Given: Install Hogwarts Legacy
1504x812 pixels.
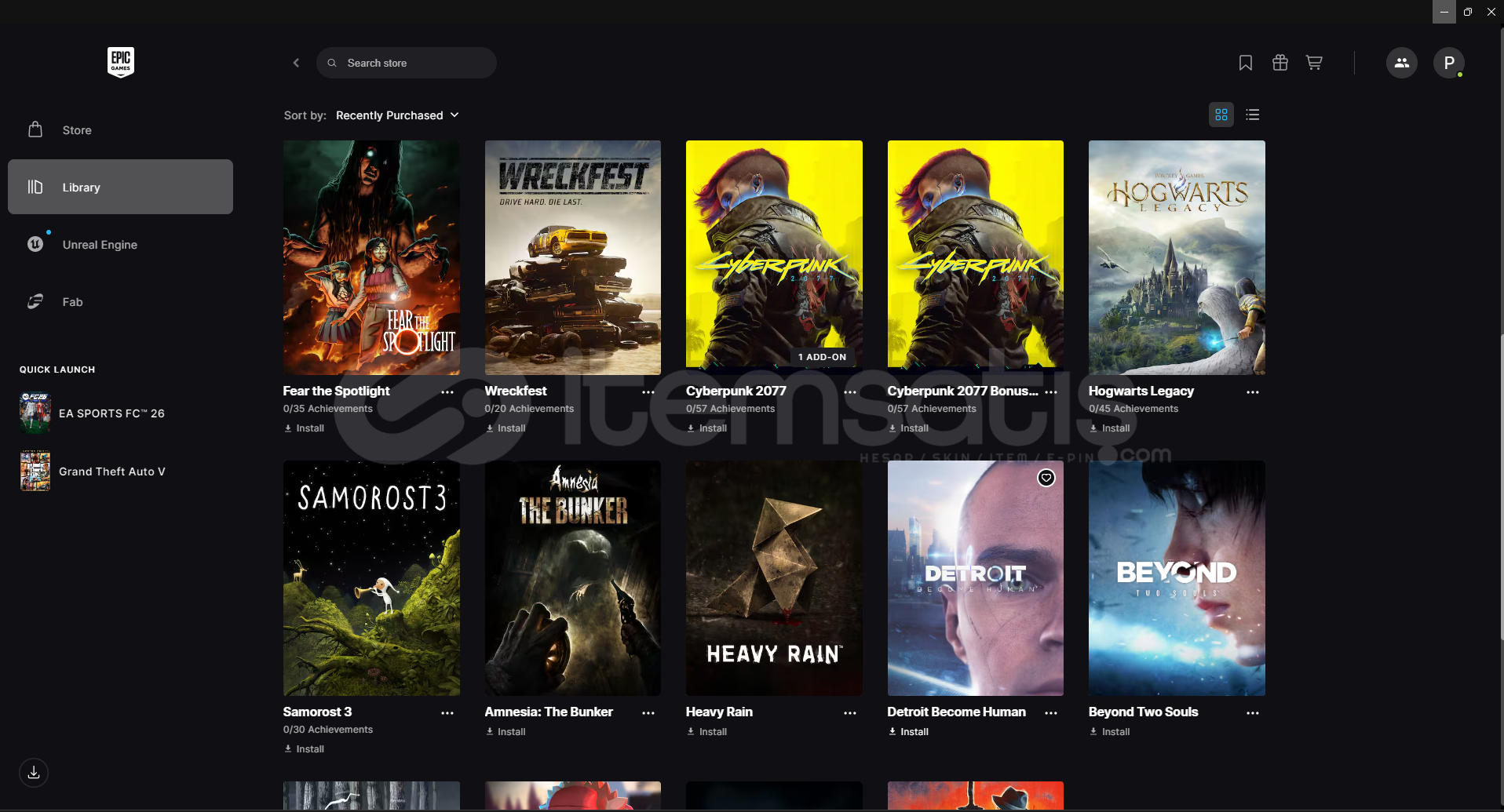Looking at the screenshot, I should (1109, 428).
